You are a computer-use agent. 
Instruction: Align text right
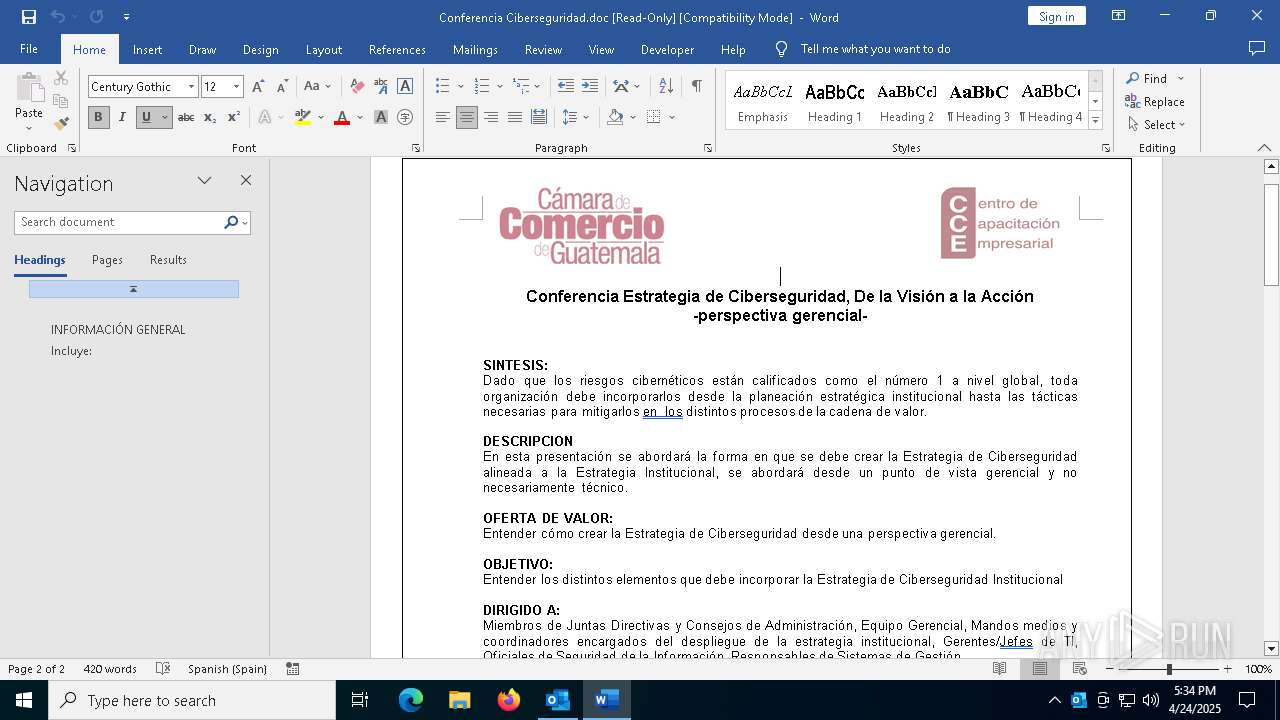(x=491, y=118)
